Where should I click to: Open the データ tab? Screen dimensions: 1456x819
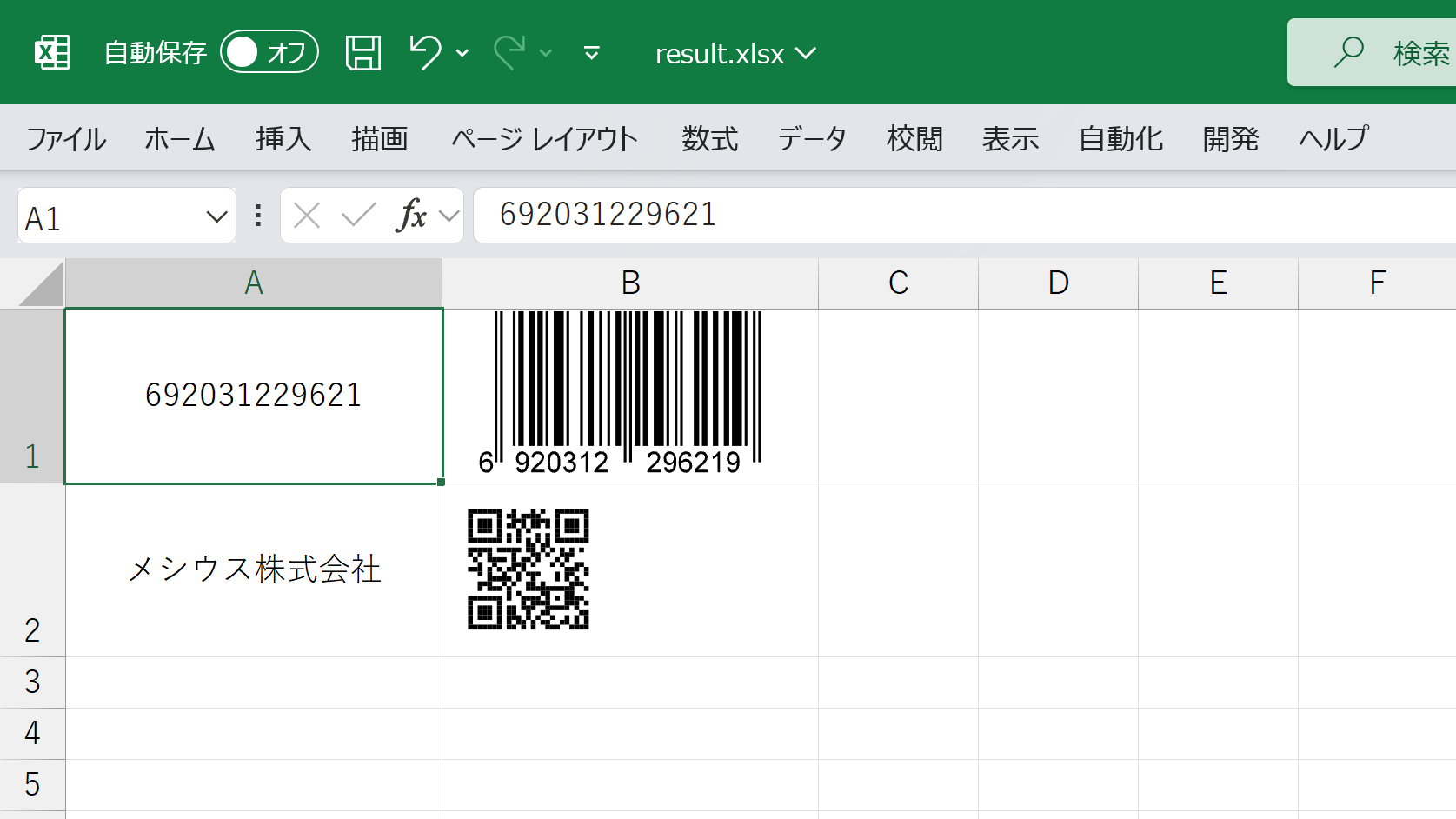coord(812,138)
